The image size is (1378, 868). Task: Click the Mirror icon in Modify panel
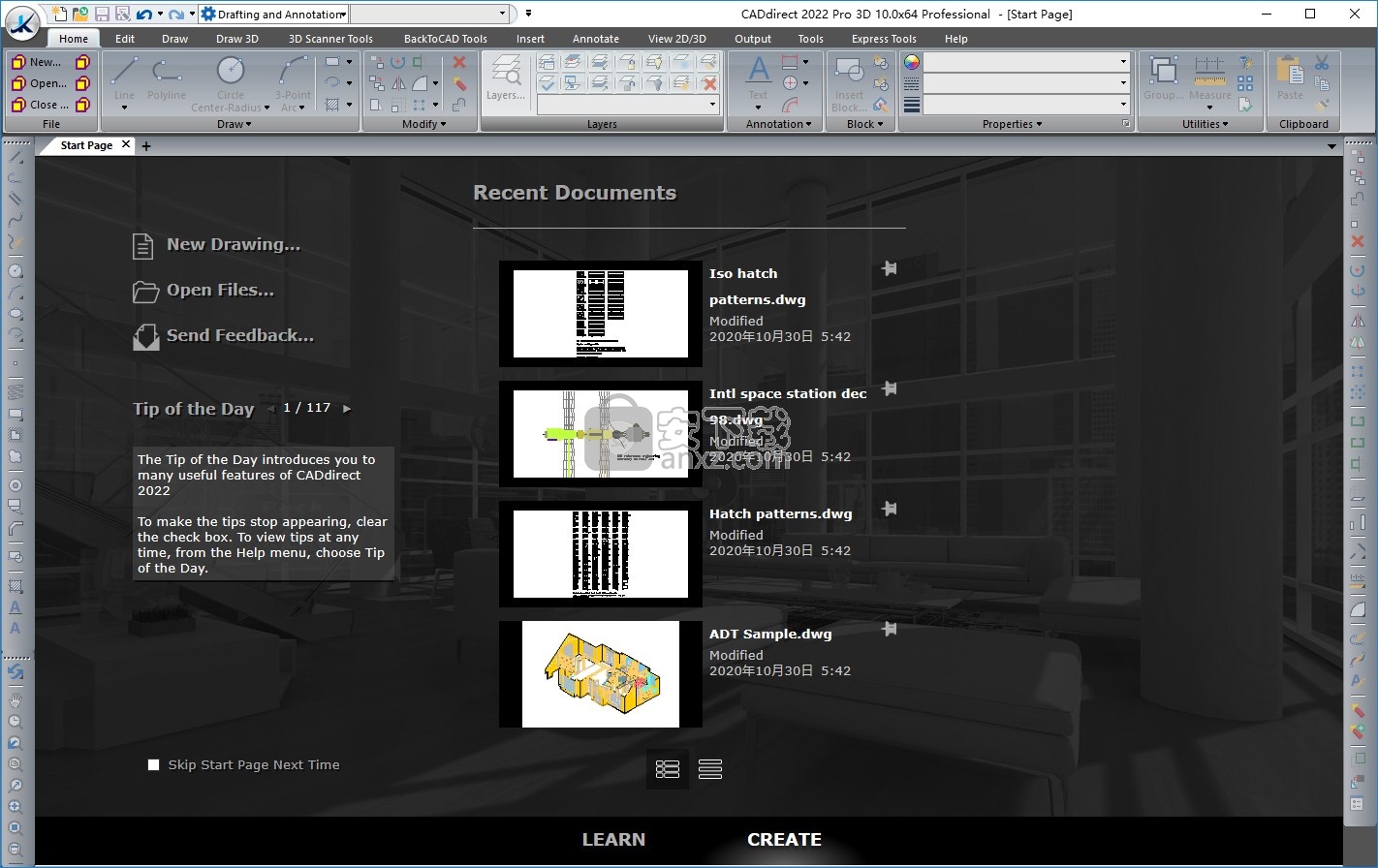pos(398,83)
